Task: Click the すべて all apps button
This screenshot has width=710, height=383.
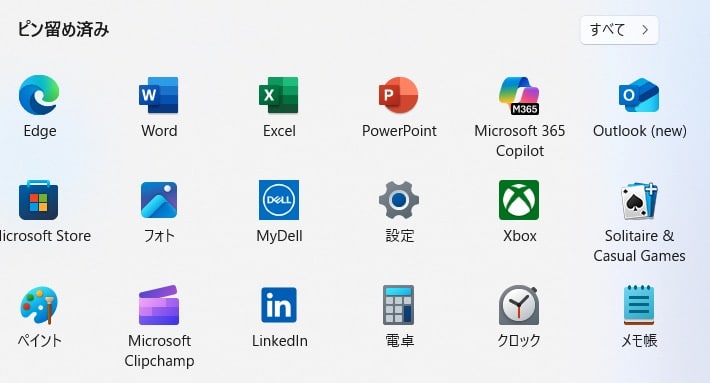Action: pyautogui.click(x=619, y=30)
